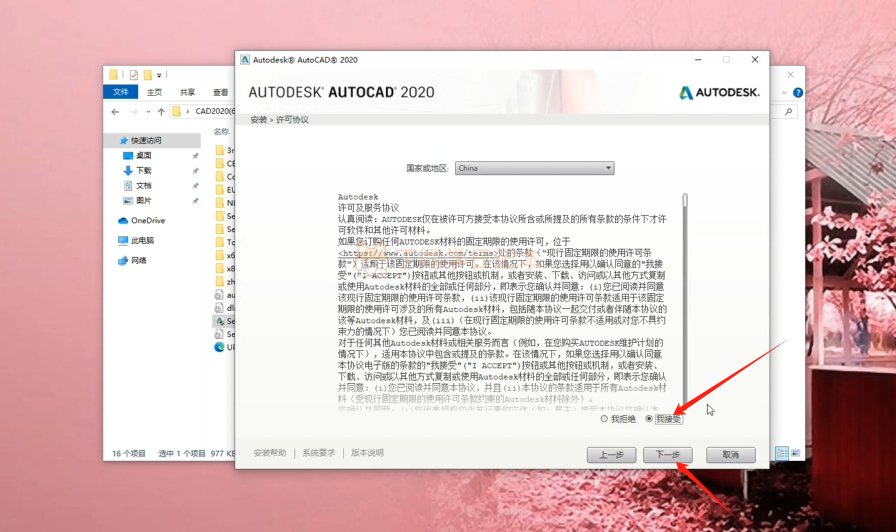The height and width of the screenshot is (532, 896).
Task: Switch Explorer to details view icon
Action: pyautogui.click(x=781, y=453)
